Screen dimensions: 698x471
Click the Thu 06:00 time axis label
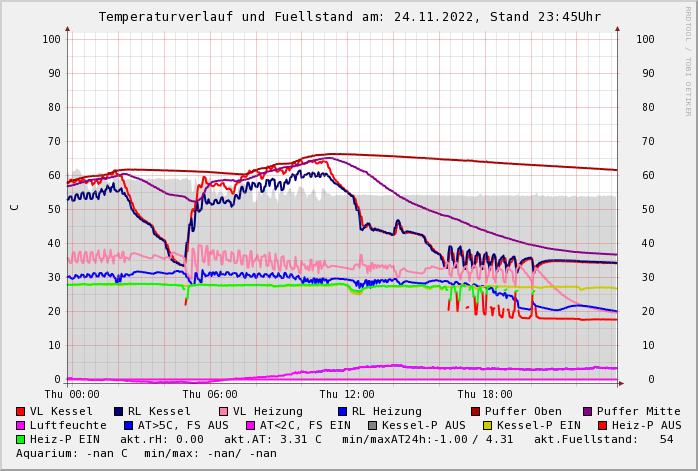tap(209, 394)
